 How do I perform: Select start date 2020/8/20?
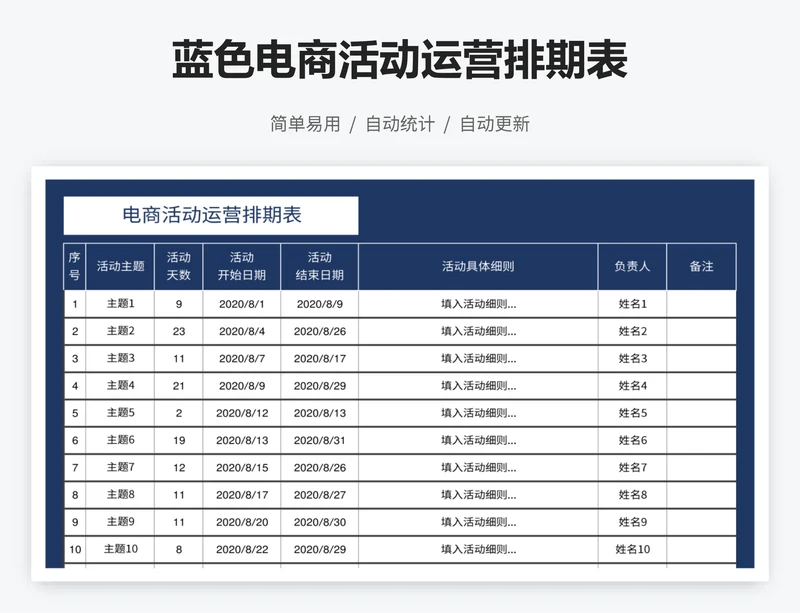(242, 522)
